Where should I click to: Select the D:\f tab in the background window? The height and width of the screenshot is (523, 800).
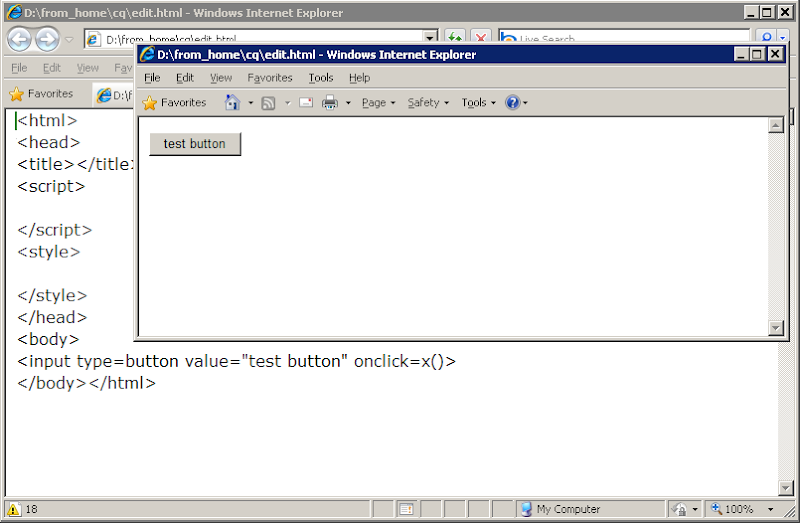(114, 95)
